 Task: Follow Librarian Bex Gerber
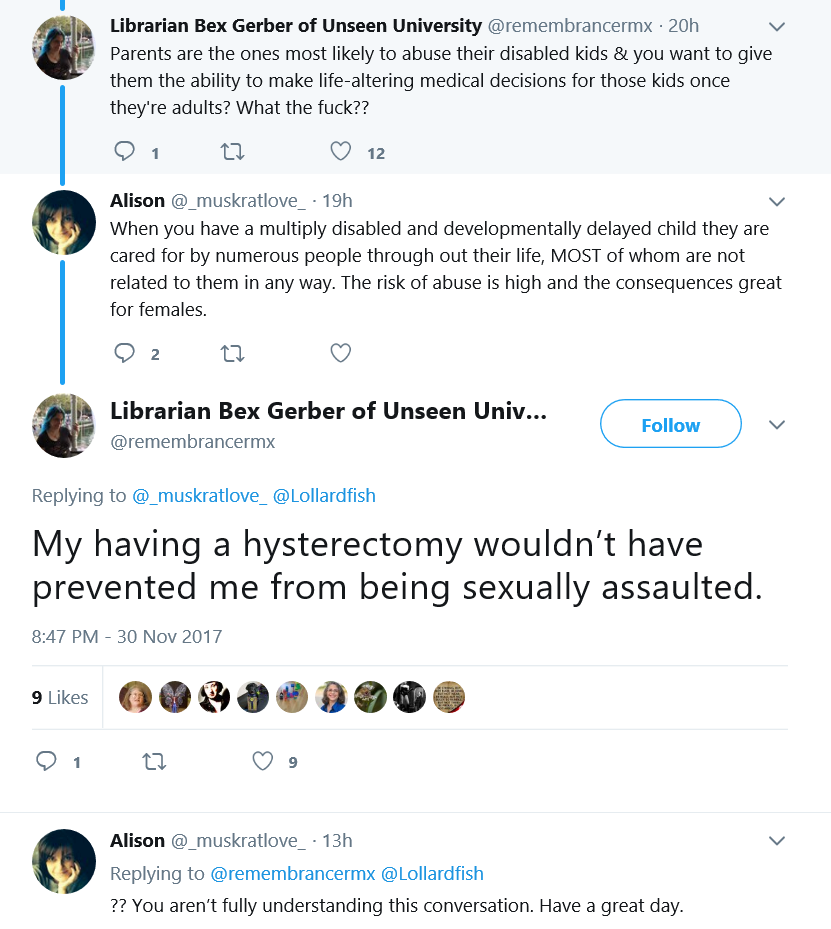click(670, 424)
